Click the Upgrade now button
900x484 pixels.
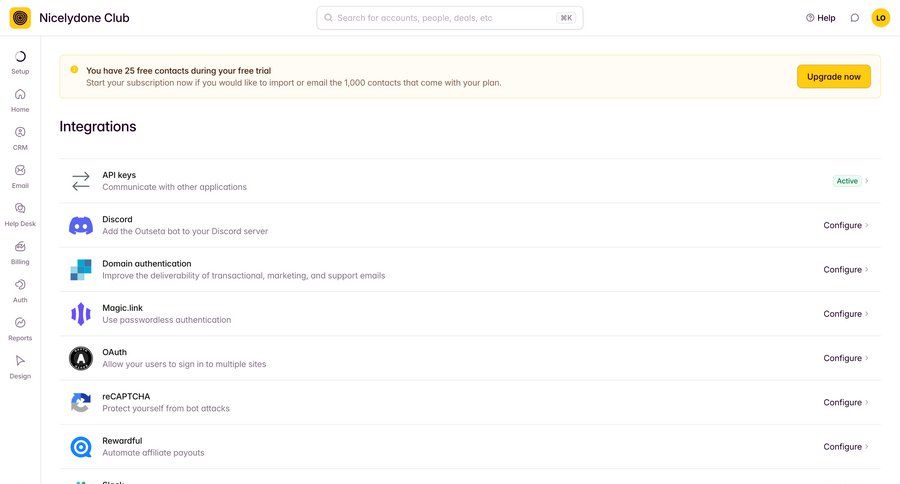pyautogui.click(x=833, y=76)
